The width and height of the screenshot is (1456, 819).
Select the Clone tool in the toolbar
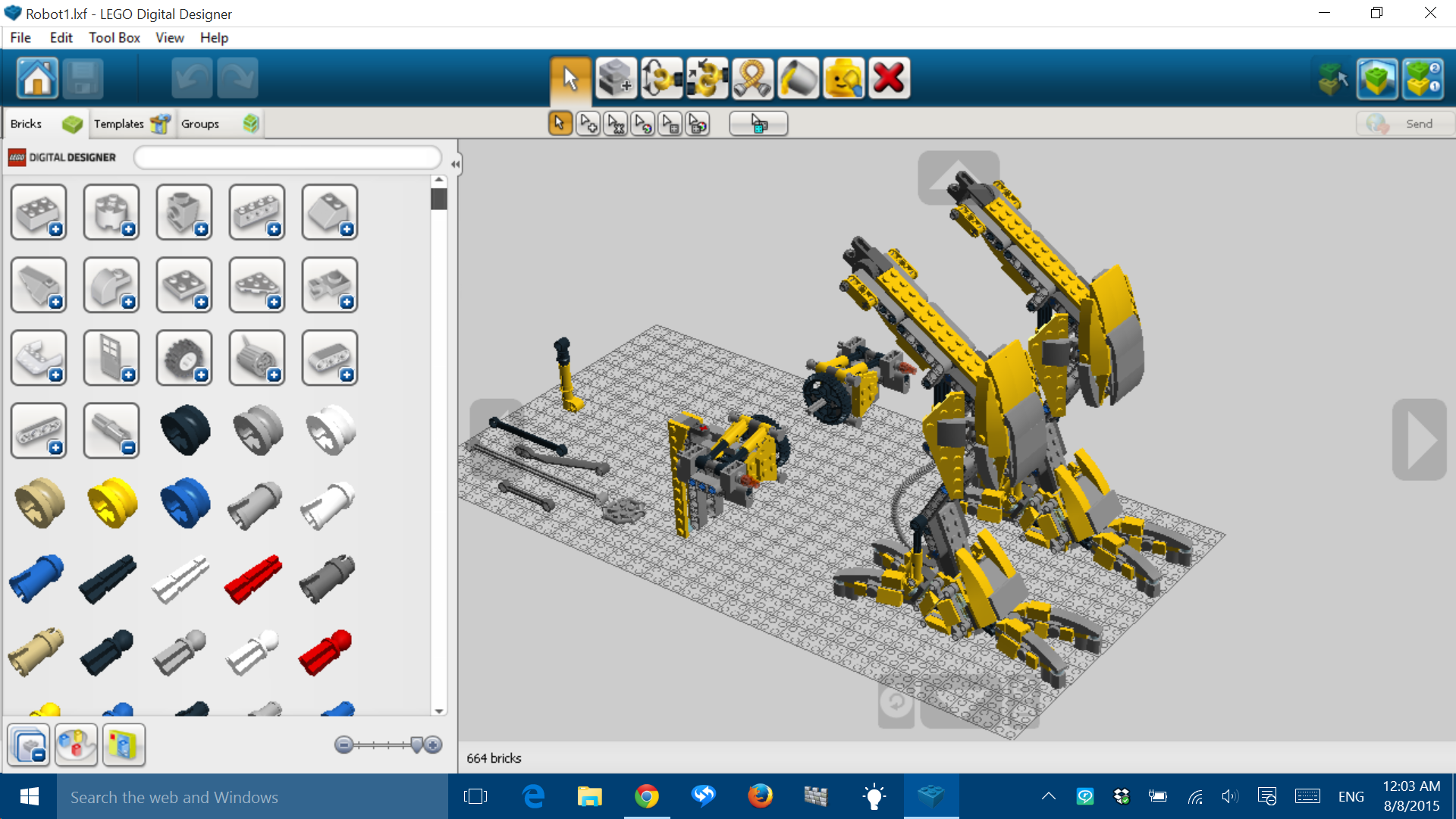coord(617,77)
